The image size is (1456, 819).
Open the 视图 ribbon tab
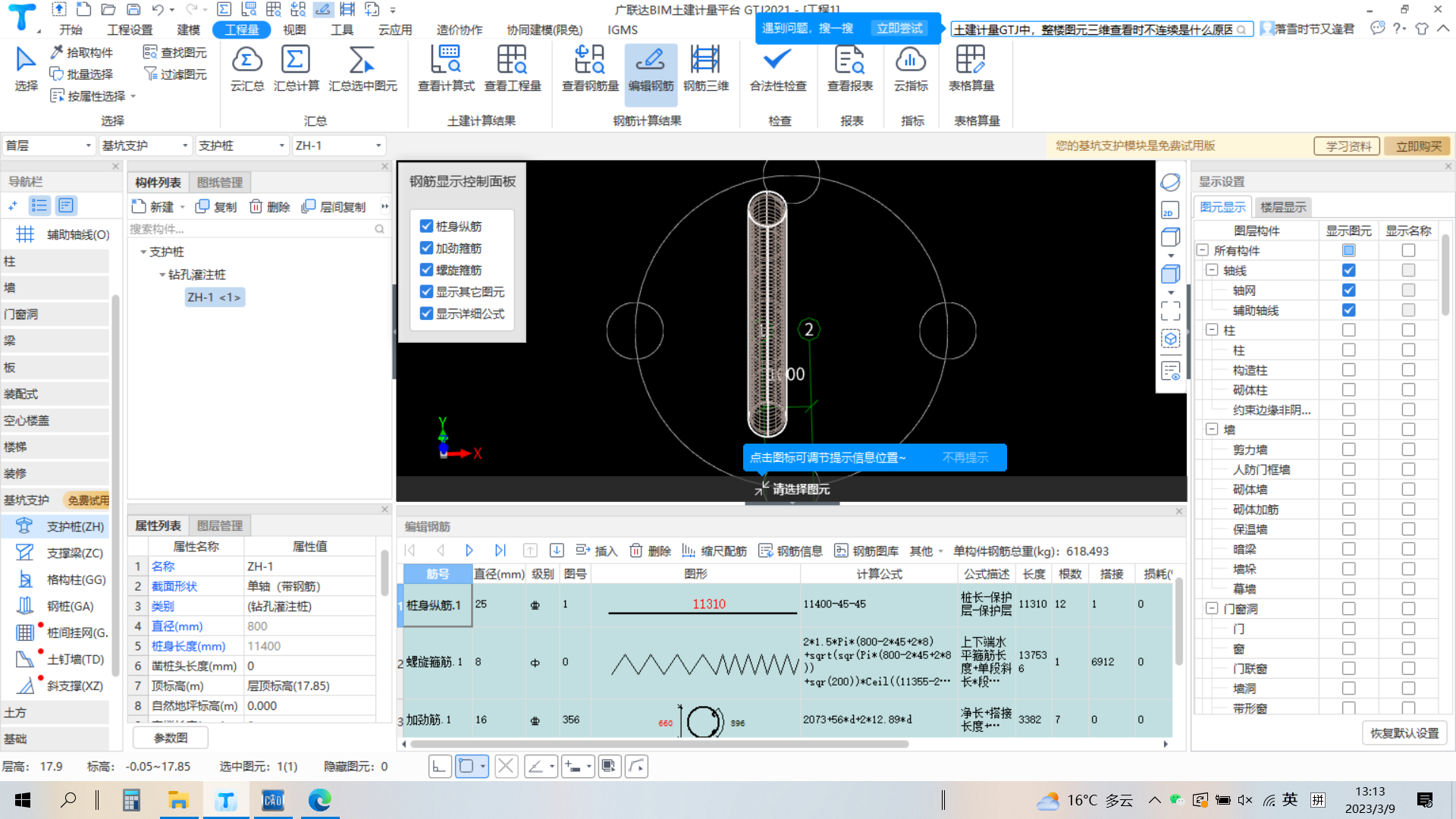coord(294,30)
